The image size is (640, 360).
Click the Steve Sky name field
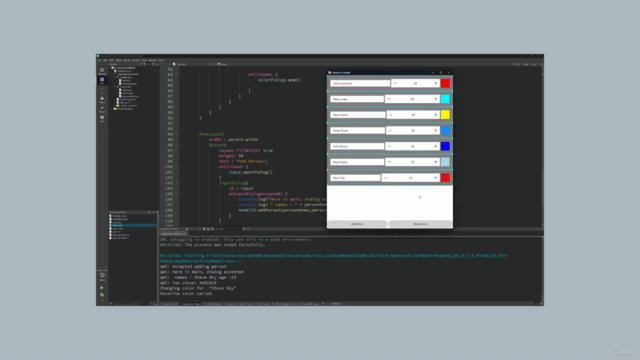click(x=355, y=178)
